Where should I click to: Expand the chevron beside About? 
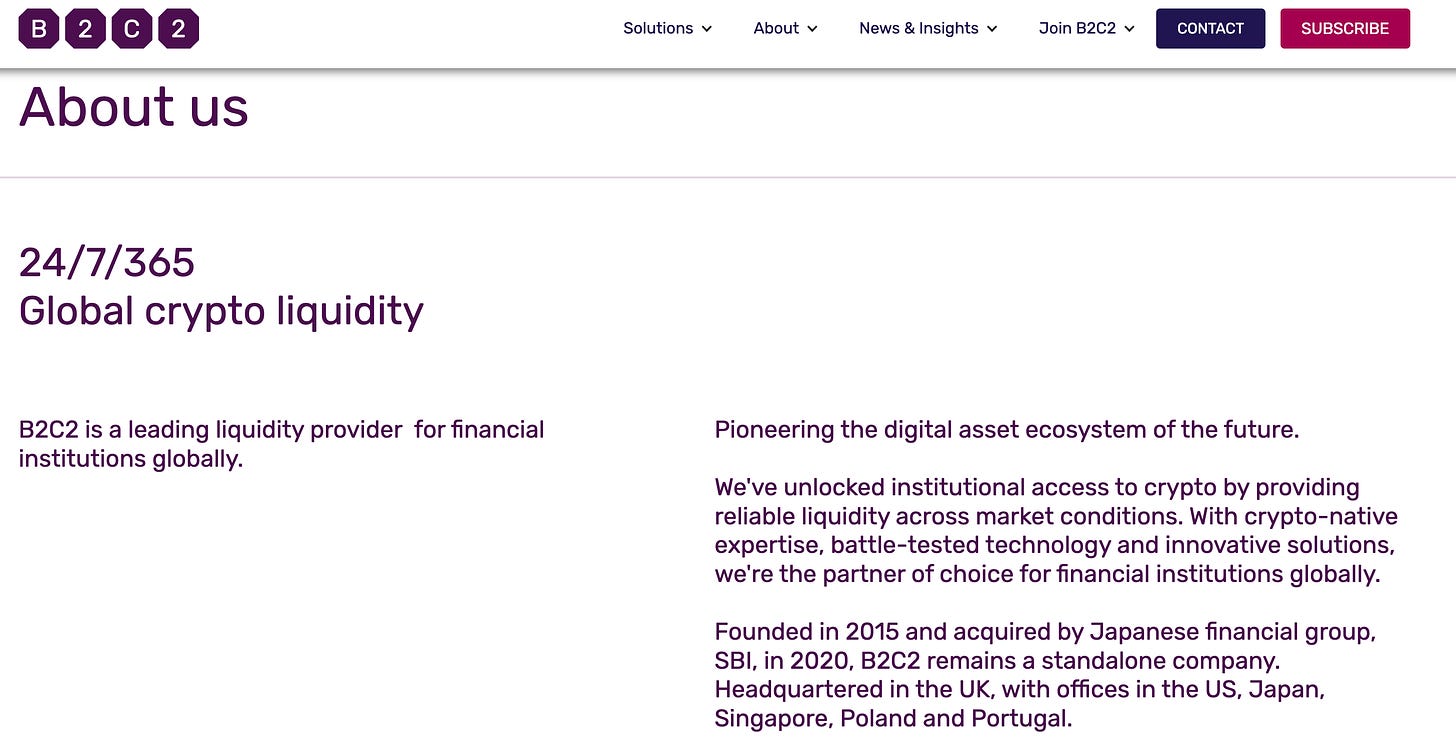(812, 29)
